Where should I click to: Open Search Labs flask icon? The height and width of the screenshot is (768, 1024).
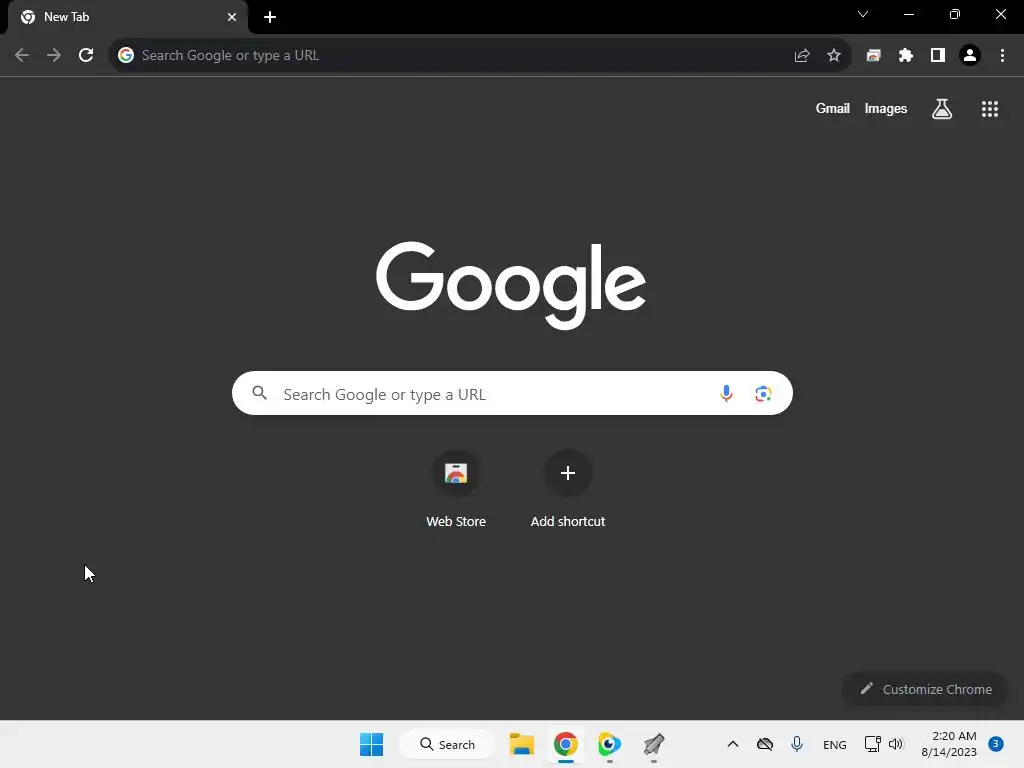click(x=942, y=109)
